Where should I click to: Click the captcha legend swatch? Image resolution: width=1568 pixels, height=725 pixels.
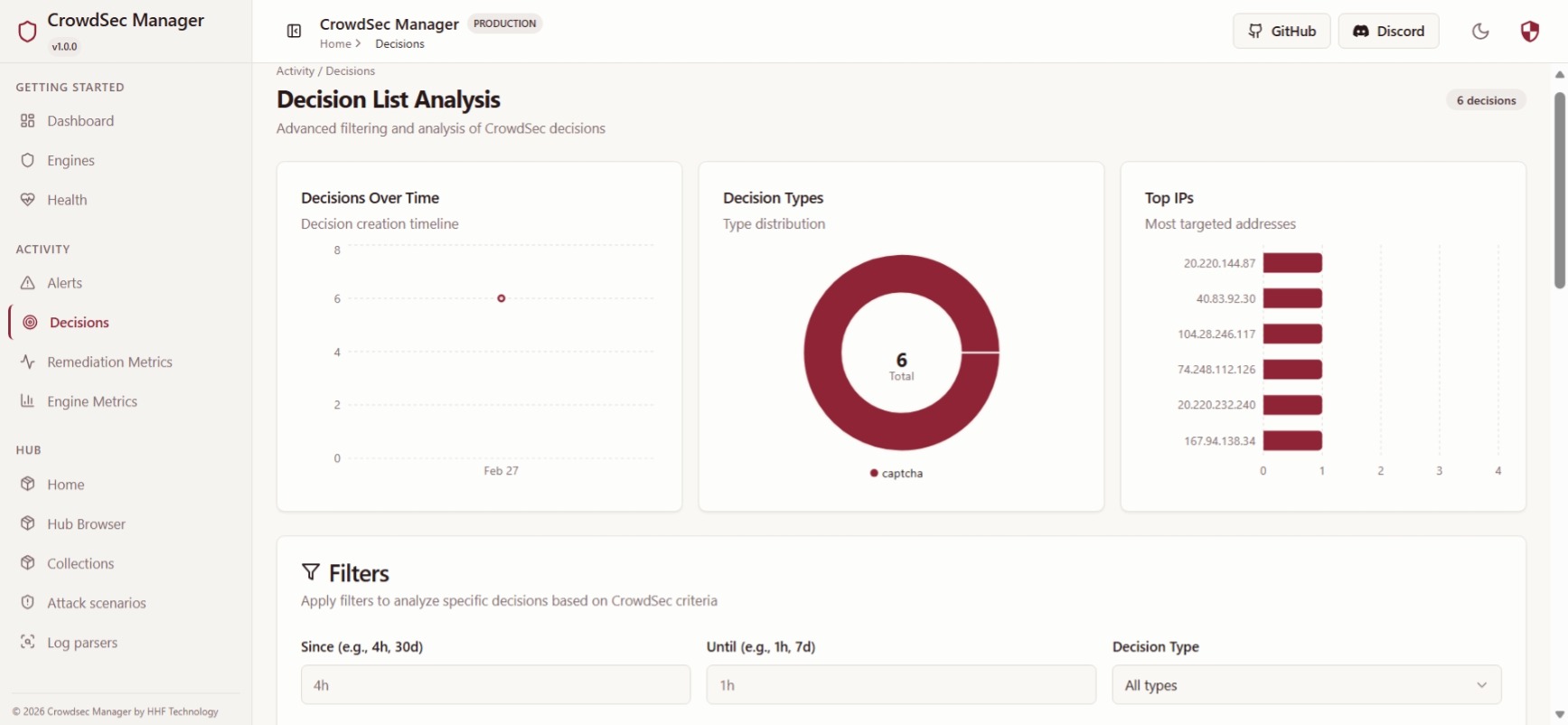tap(874, 473)
